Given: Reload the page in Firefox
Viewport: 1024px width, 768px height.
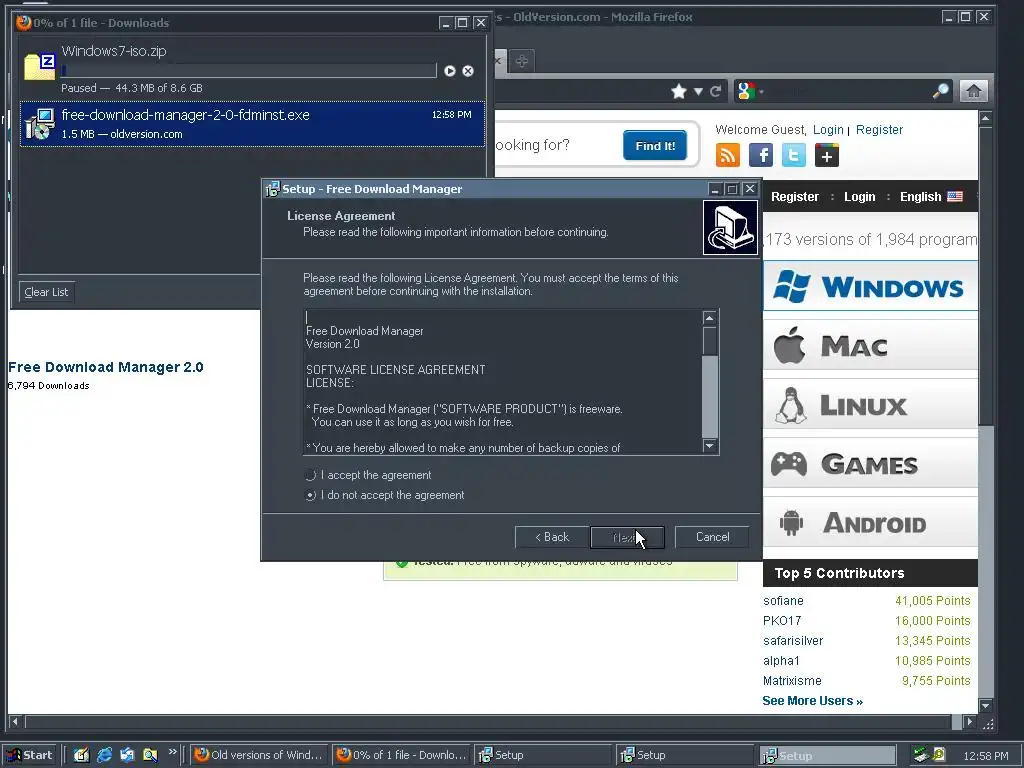Looking at the screenshot, I should click(716, 91).
